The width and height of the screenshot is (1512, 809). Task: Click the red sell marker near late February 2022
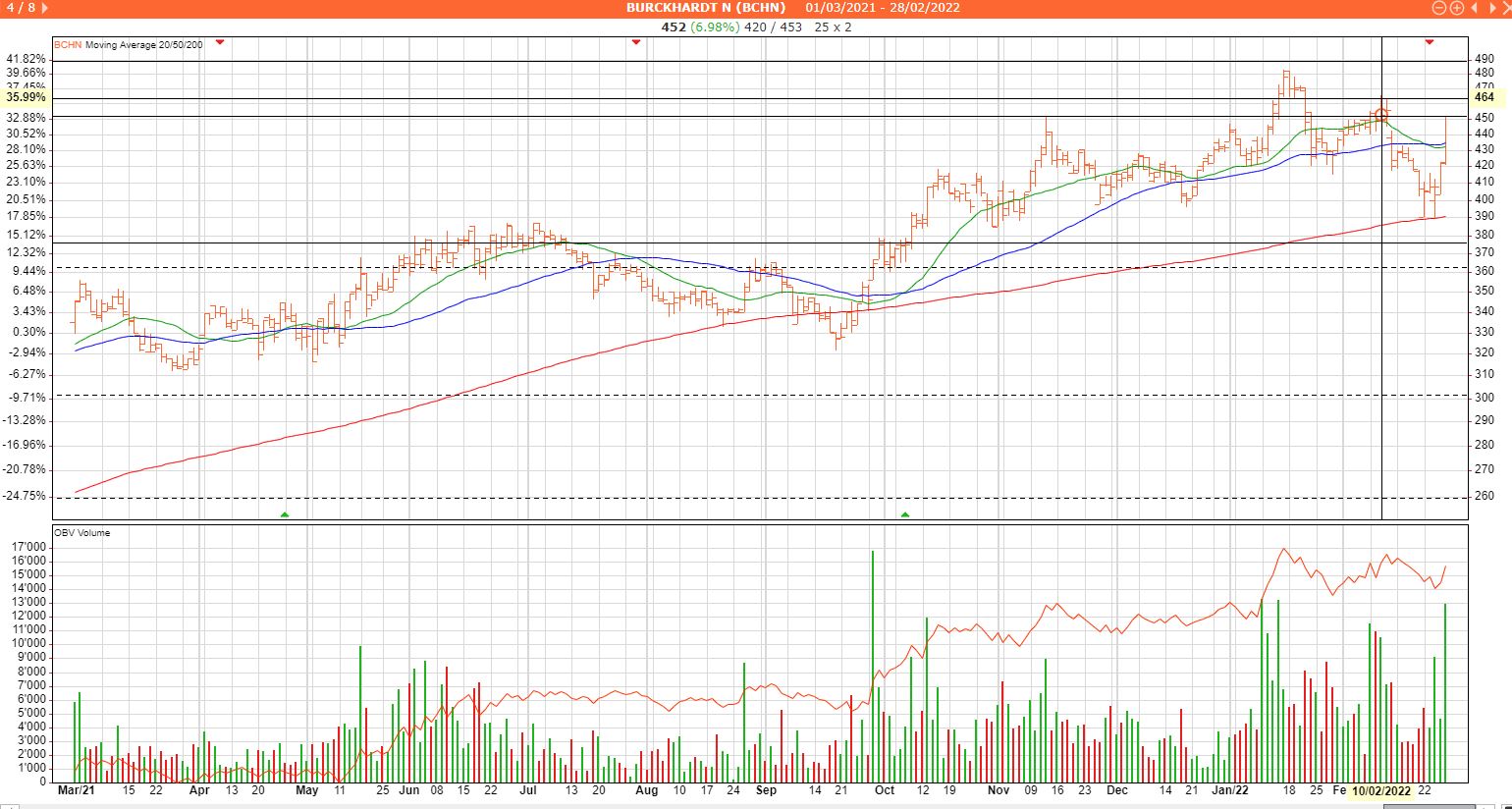point(1429,42)
